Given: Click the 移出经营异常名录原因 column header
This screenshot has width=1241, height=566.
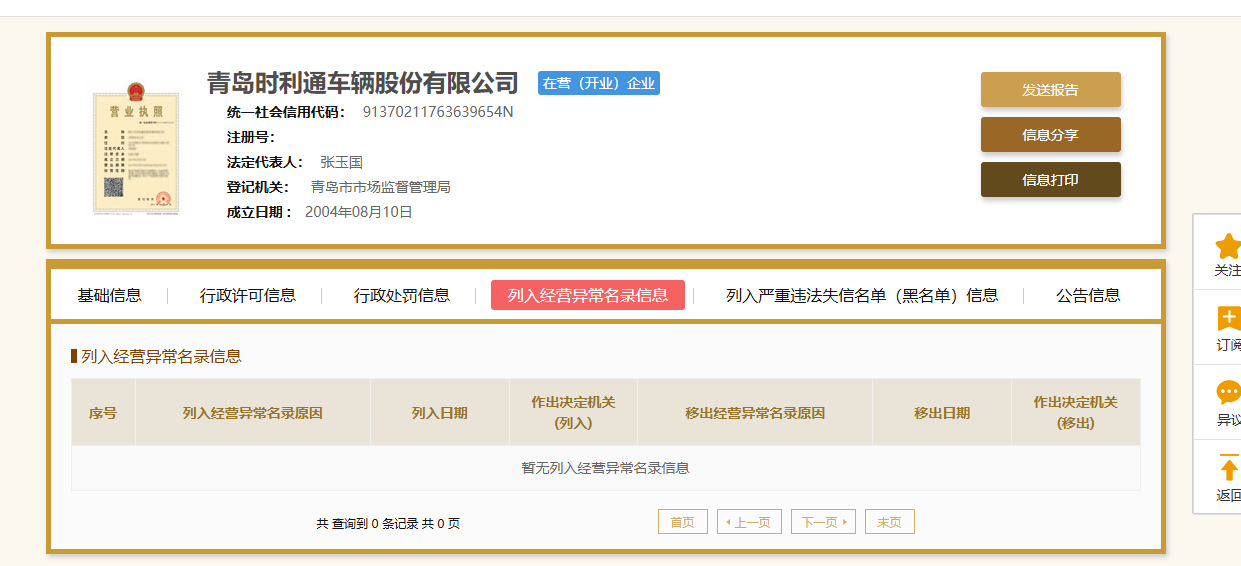Looking at the screenshot, I should coord(755,412).
